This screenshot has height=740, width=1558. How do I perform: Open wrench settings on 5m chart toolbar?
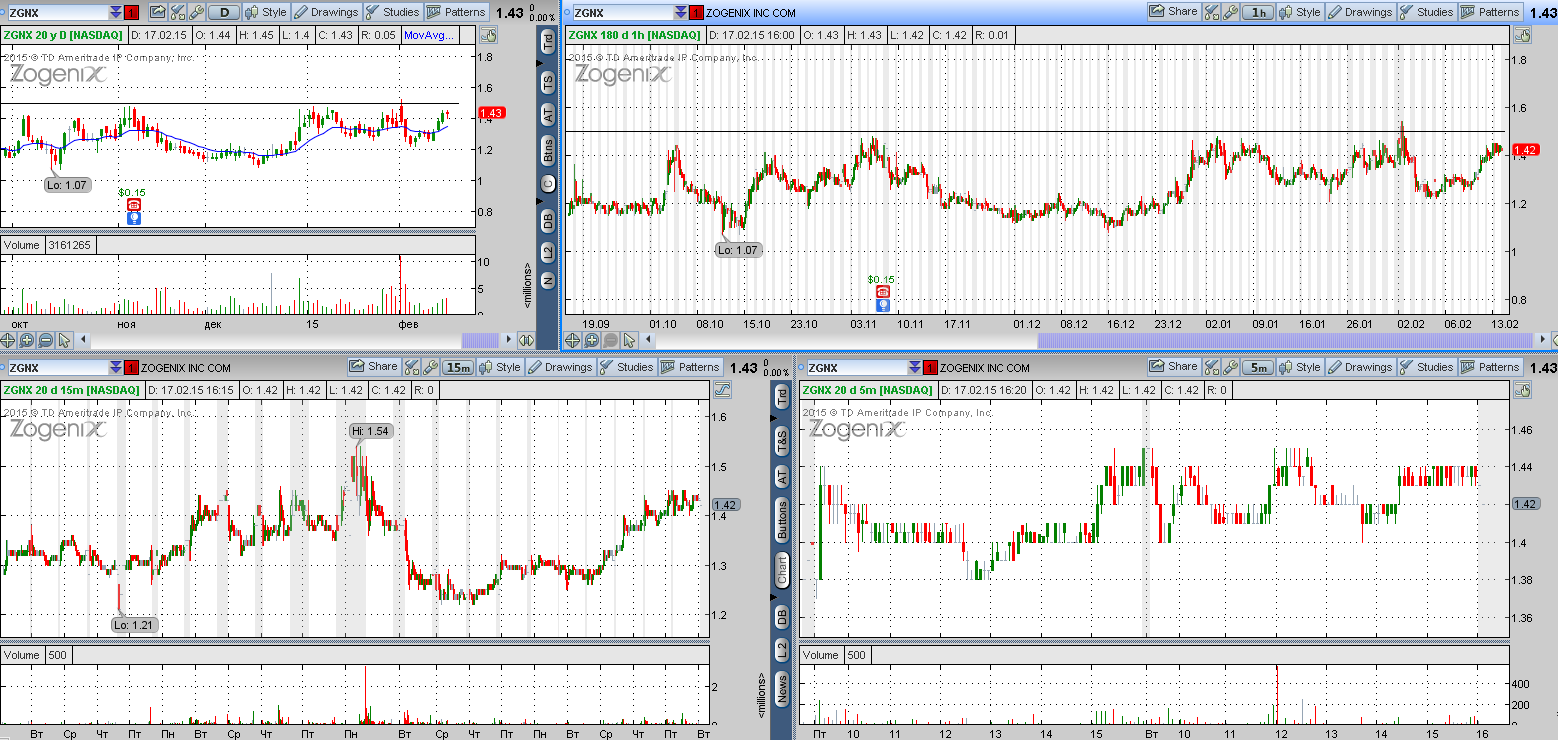tap(1229, 367)
